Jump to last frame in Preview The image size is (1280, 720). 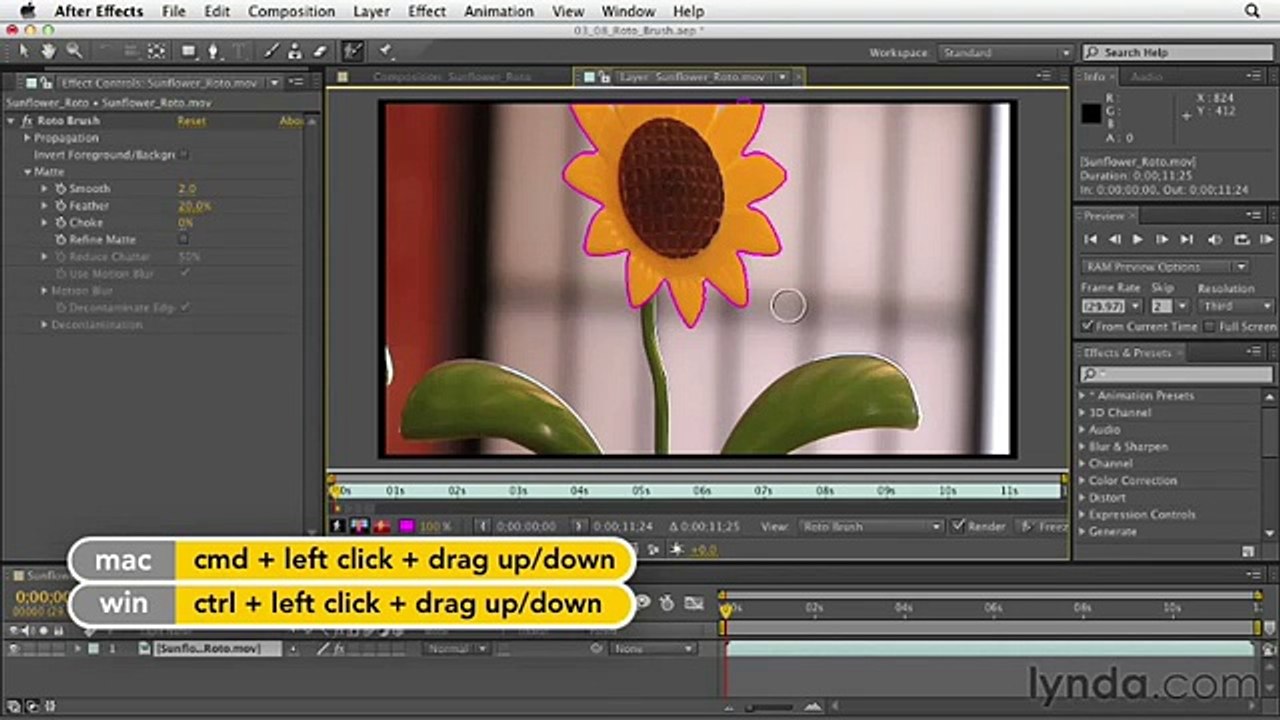[x=1187, y=239]
